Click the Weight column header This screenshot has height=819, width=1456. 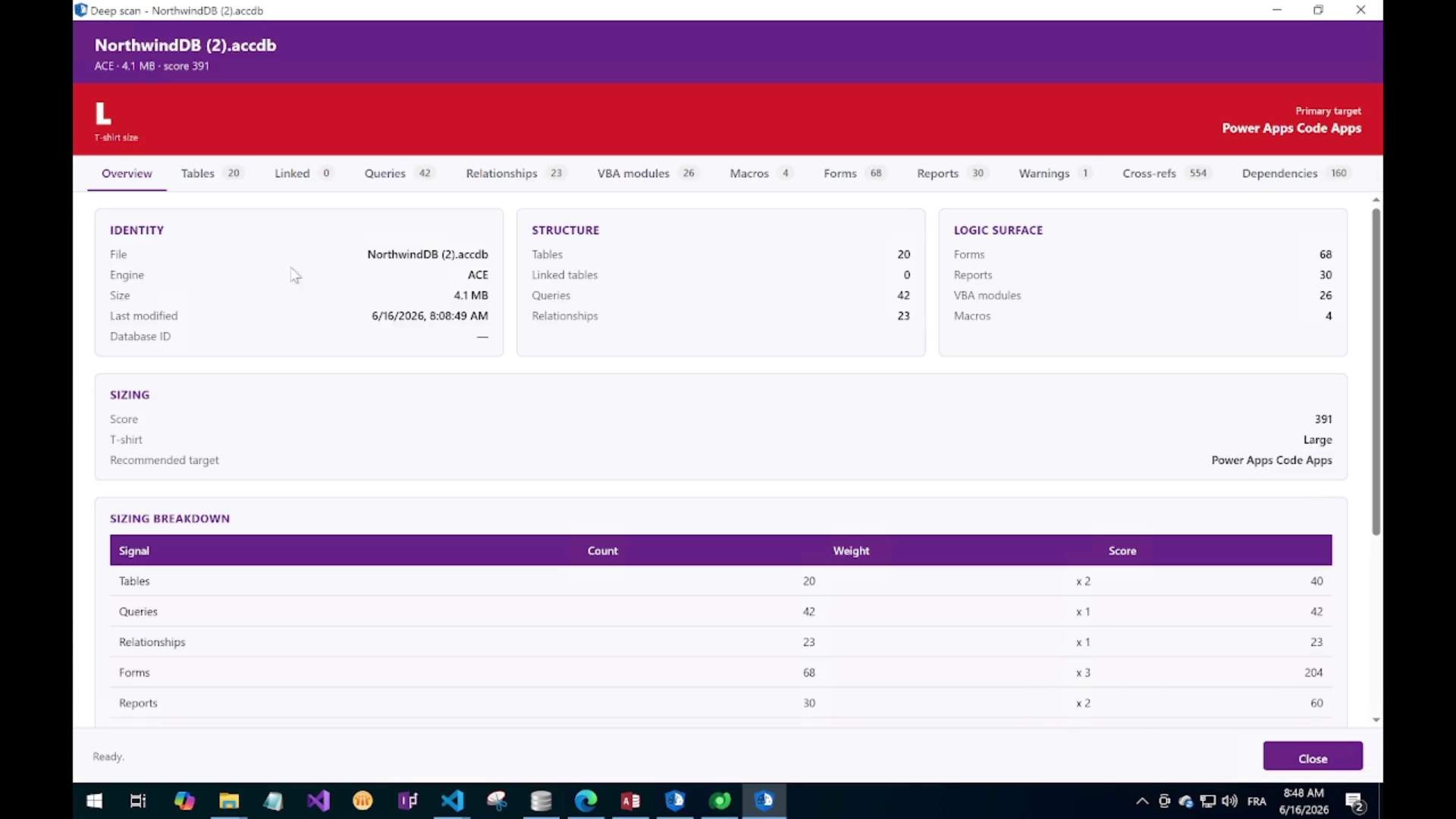[851, 551]
